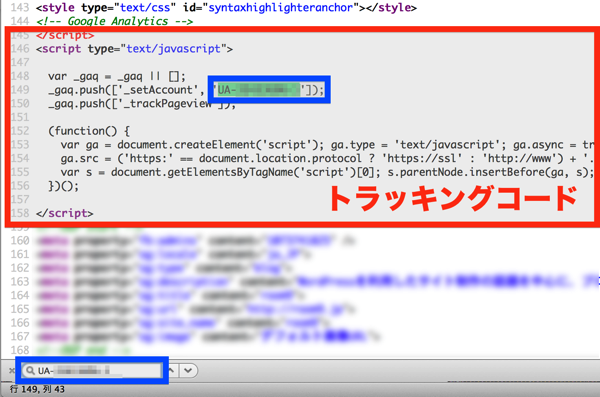Click line number 146
Viewport: 600px width, 397px height.
coord(20,49)
